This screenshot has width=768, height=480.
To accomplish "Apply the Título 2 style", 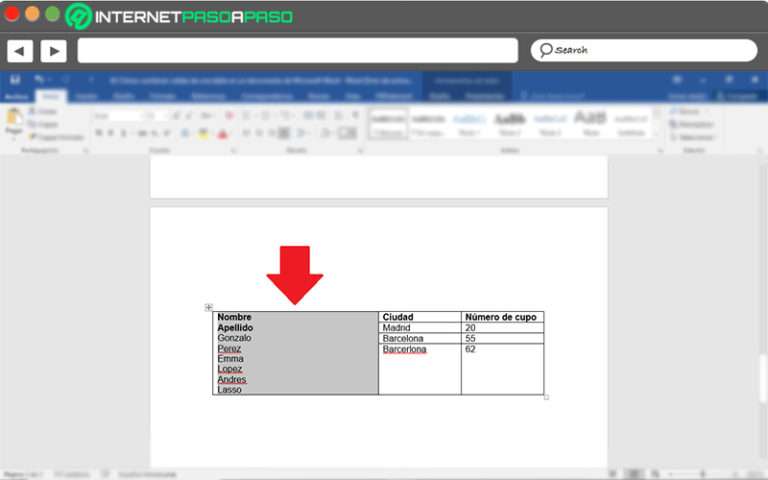I will click(x=509, y=124).
